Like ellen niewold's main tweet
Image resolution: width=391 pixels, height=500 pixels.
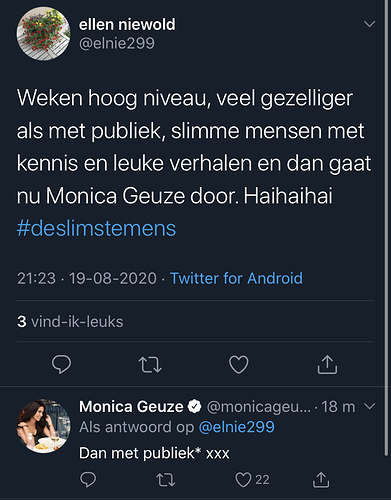pos(239,364)
